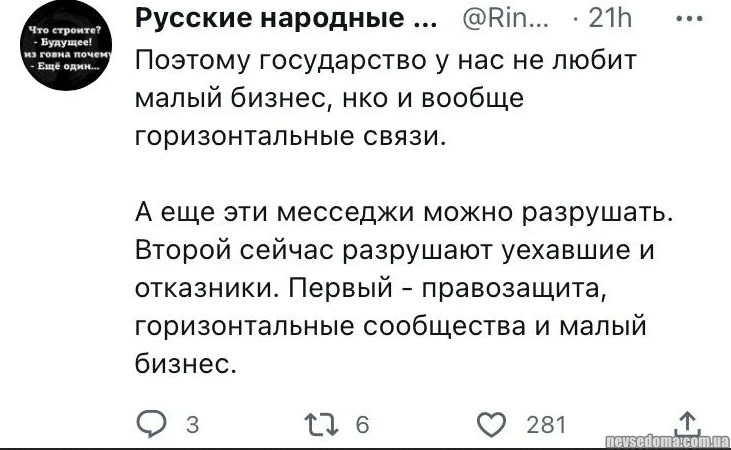Click the line "отказники. Первый - правозащита,"

pos(370,289)
